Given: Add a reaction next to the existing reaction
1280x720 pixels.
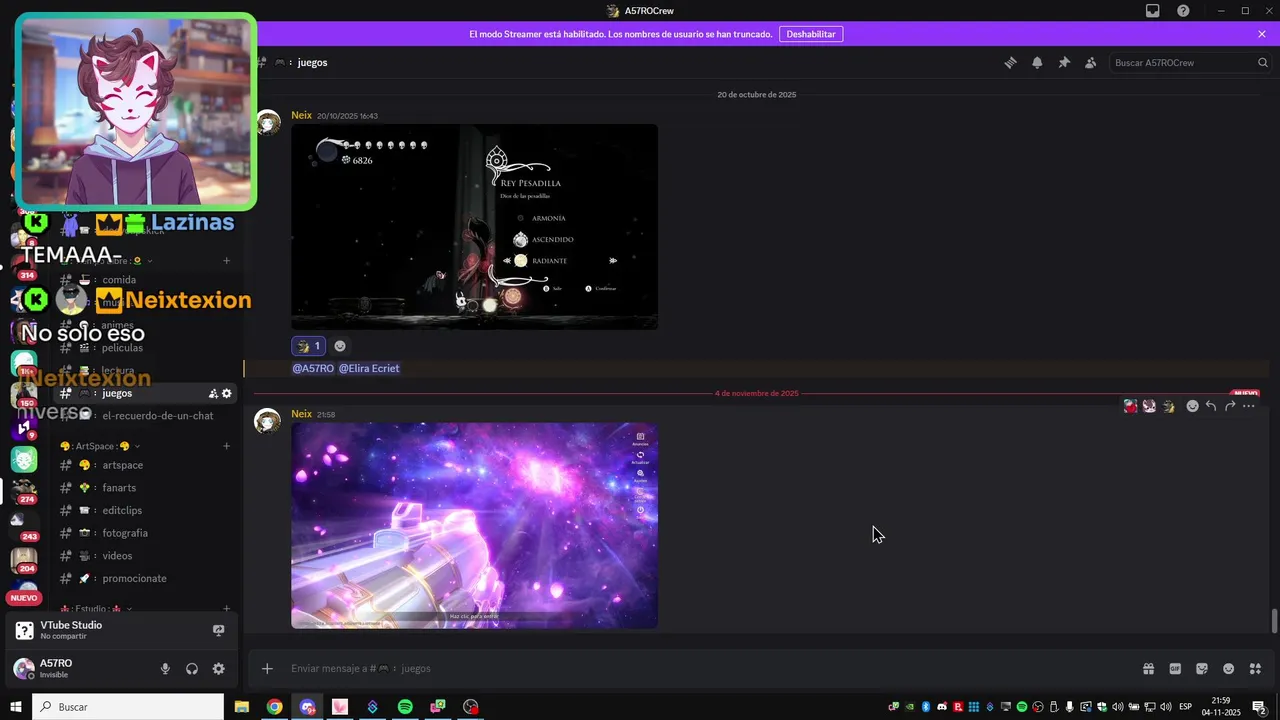Looking at the screenshot, I should point(340,346).
